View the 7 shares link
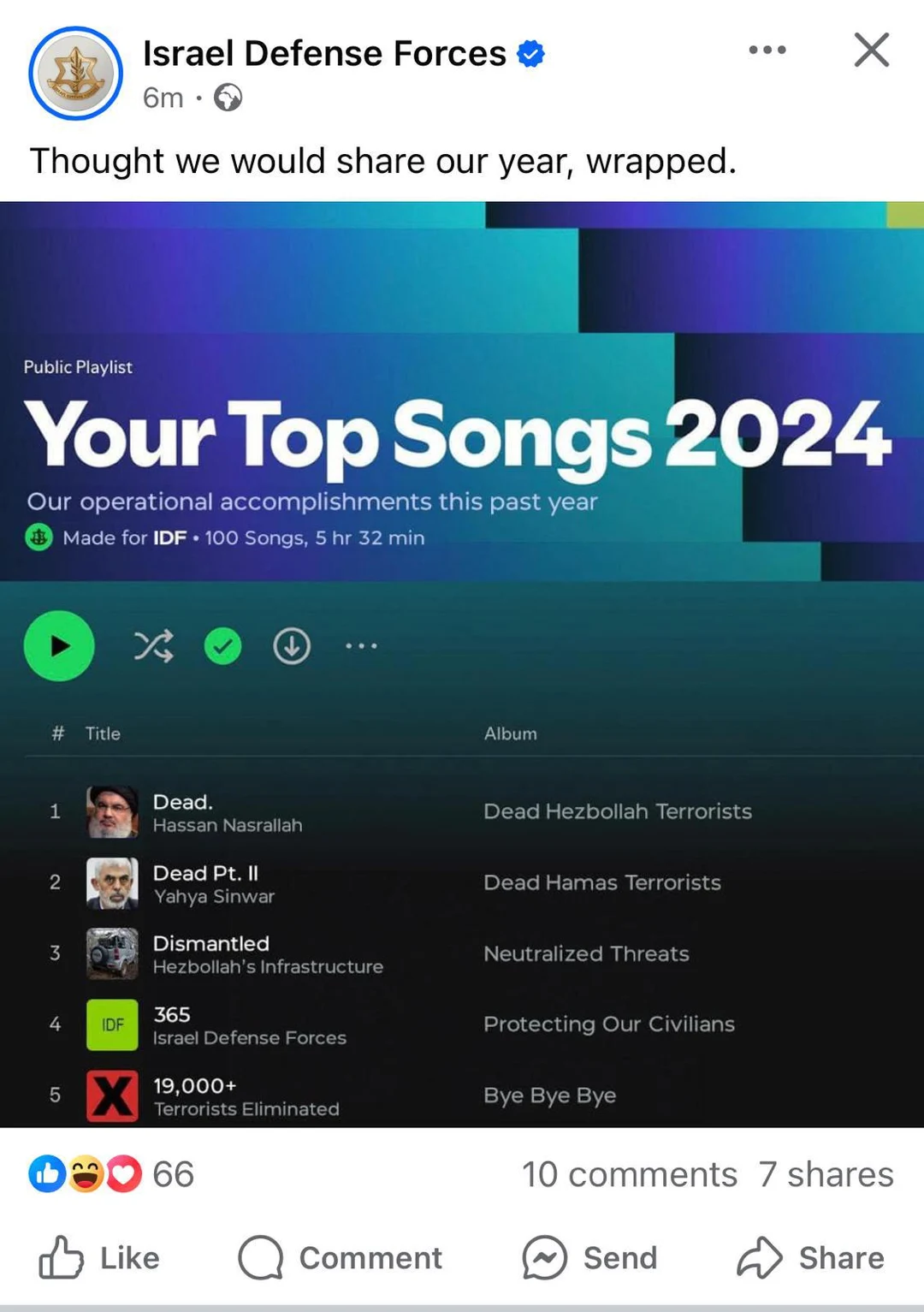 click(826, 1174)
